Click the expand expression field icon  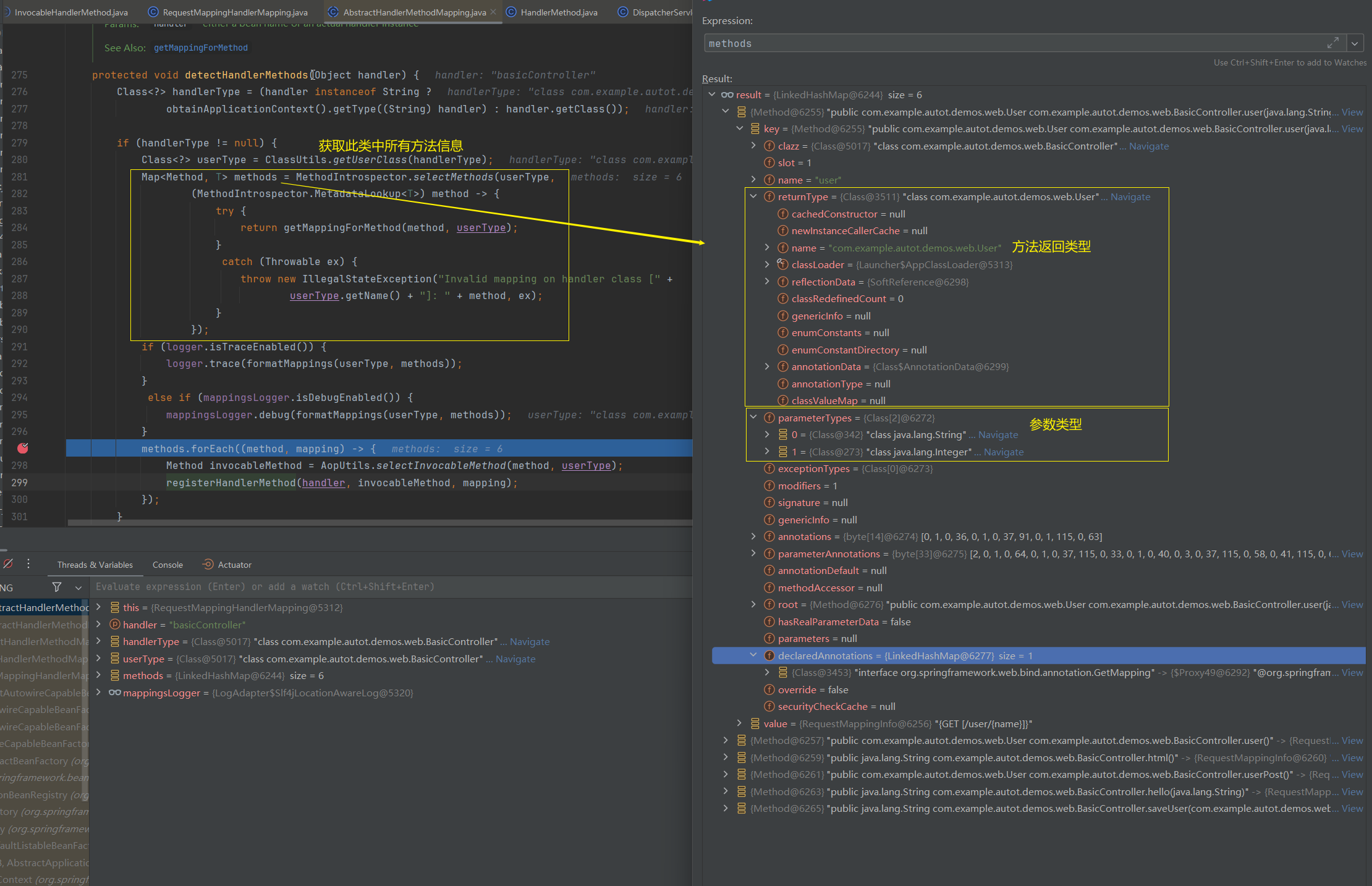click(1332, 43)
